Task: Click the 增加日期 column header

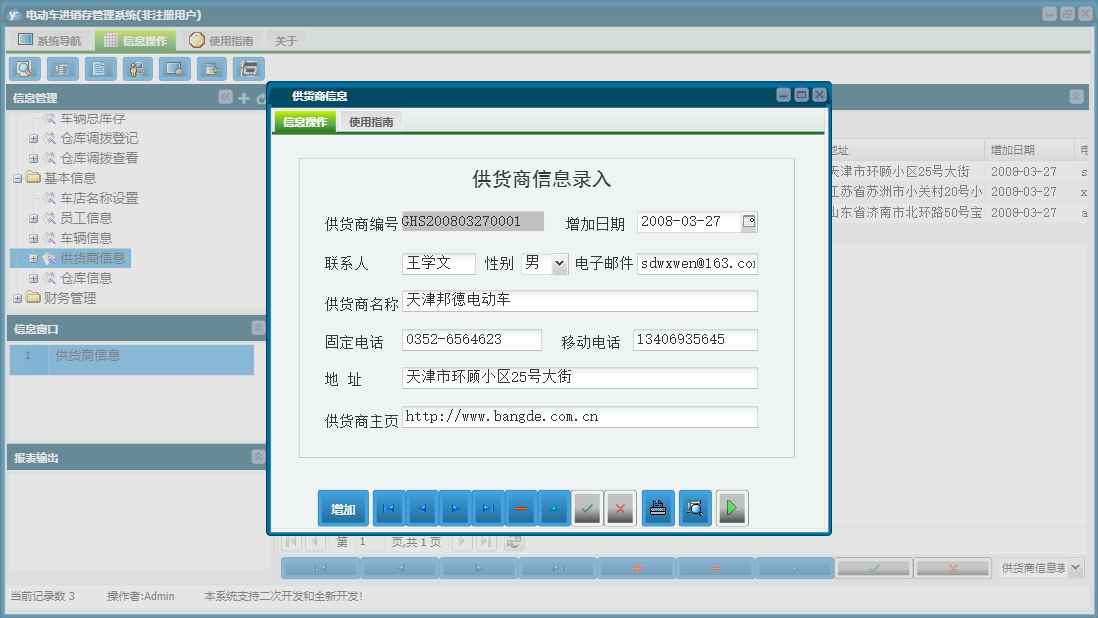Action: (1029, 150)
